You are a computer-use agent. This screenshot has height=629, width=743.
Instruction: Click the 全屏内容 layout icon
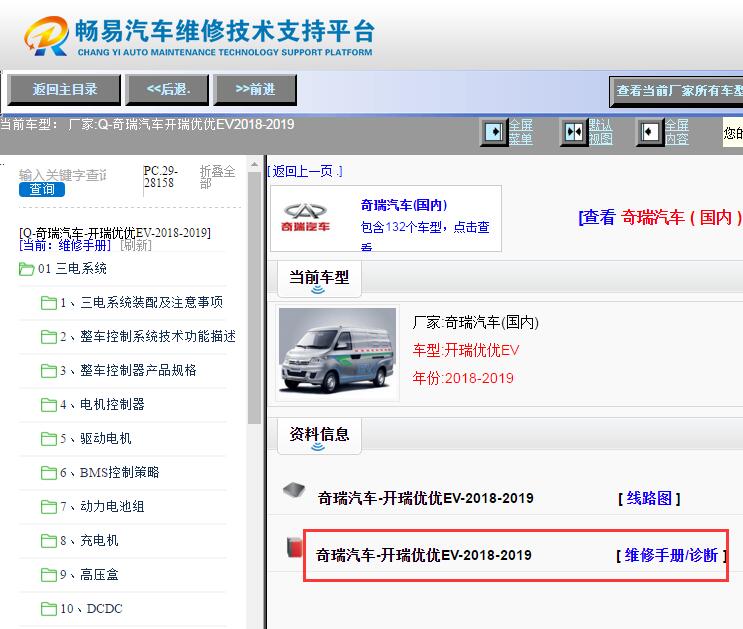pos(649,132)
